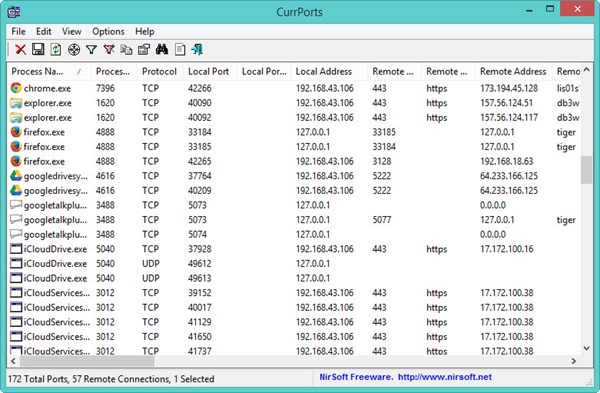Sort by Process Name column header
The height and width of the screenshot is (393, 600).
click(x=49, y=72)
